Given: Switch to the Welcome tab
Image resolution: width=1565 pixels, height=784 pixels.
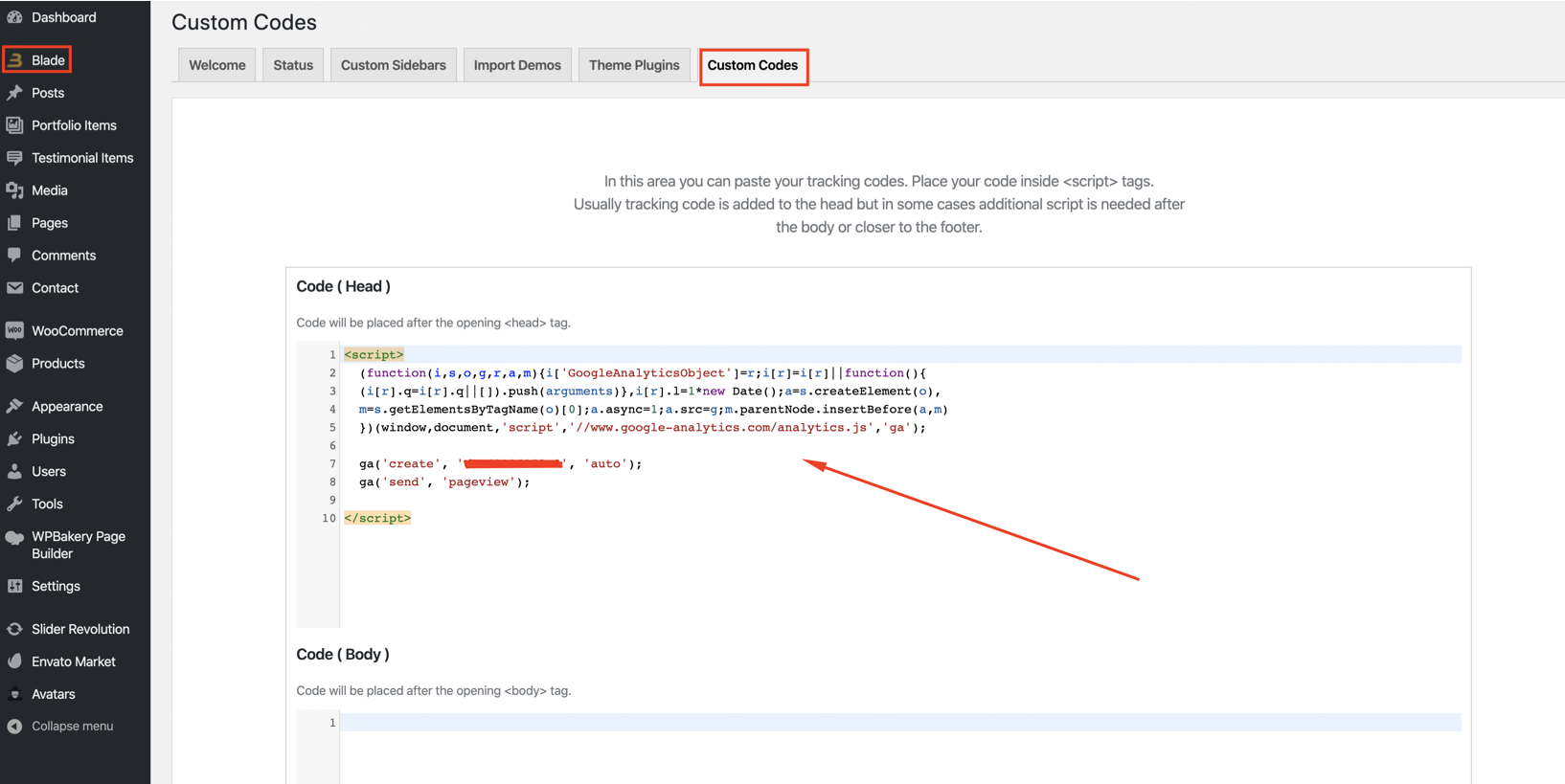Looking at the screenshot, I should [216, 65].
